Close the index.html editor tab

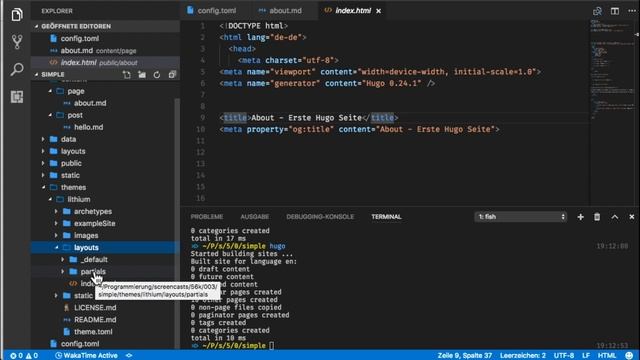click(x=378, y=11)
